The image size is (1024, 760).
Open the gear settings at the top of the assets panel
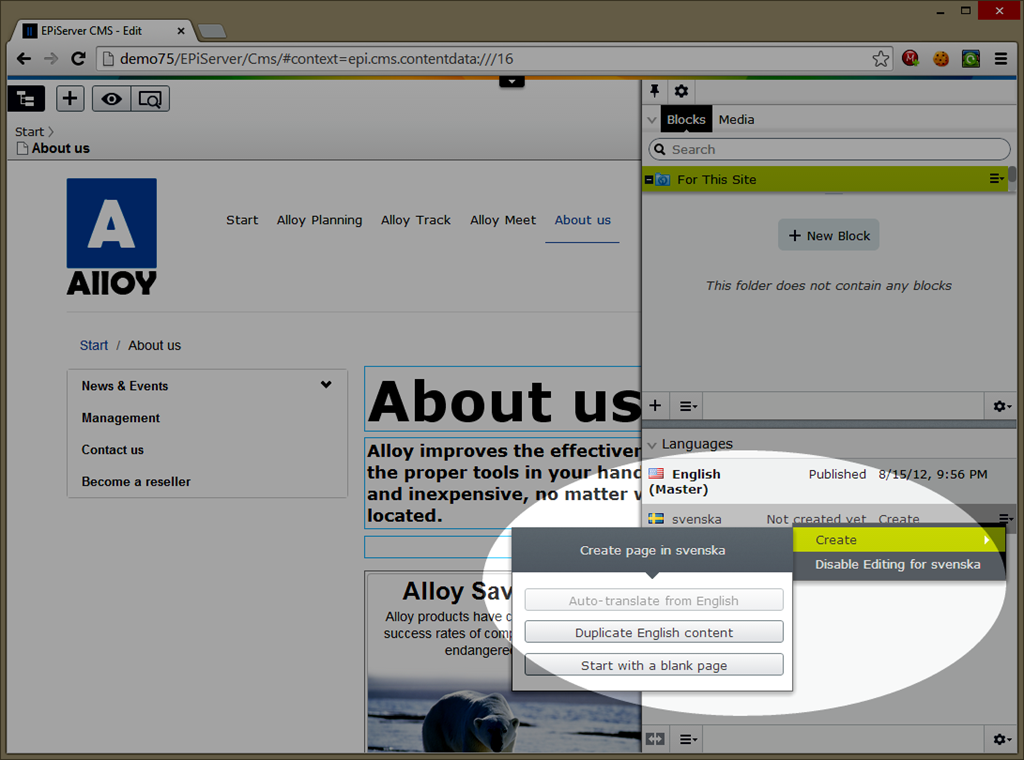point(681,91)
